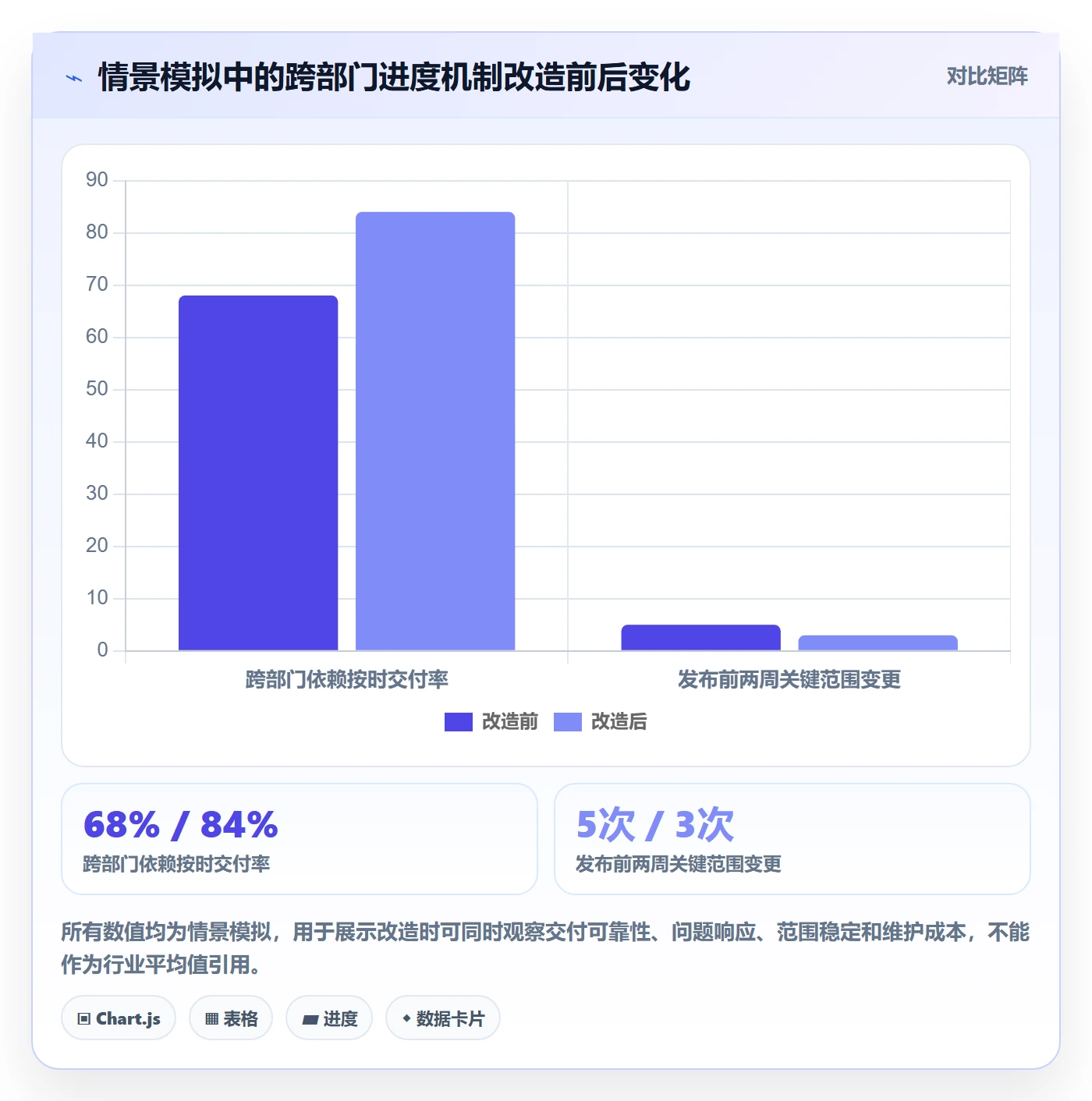1092x1101 pixels.
Task: Click the grid icon in 表格 tag
Action: 211,1019
